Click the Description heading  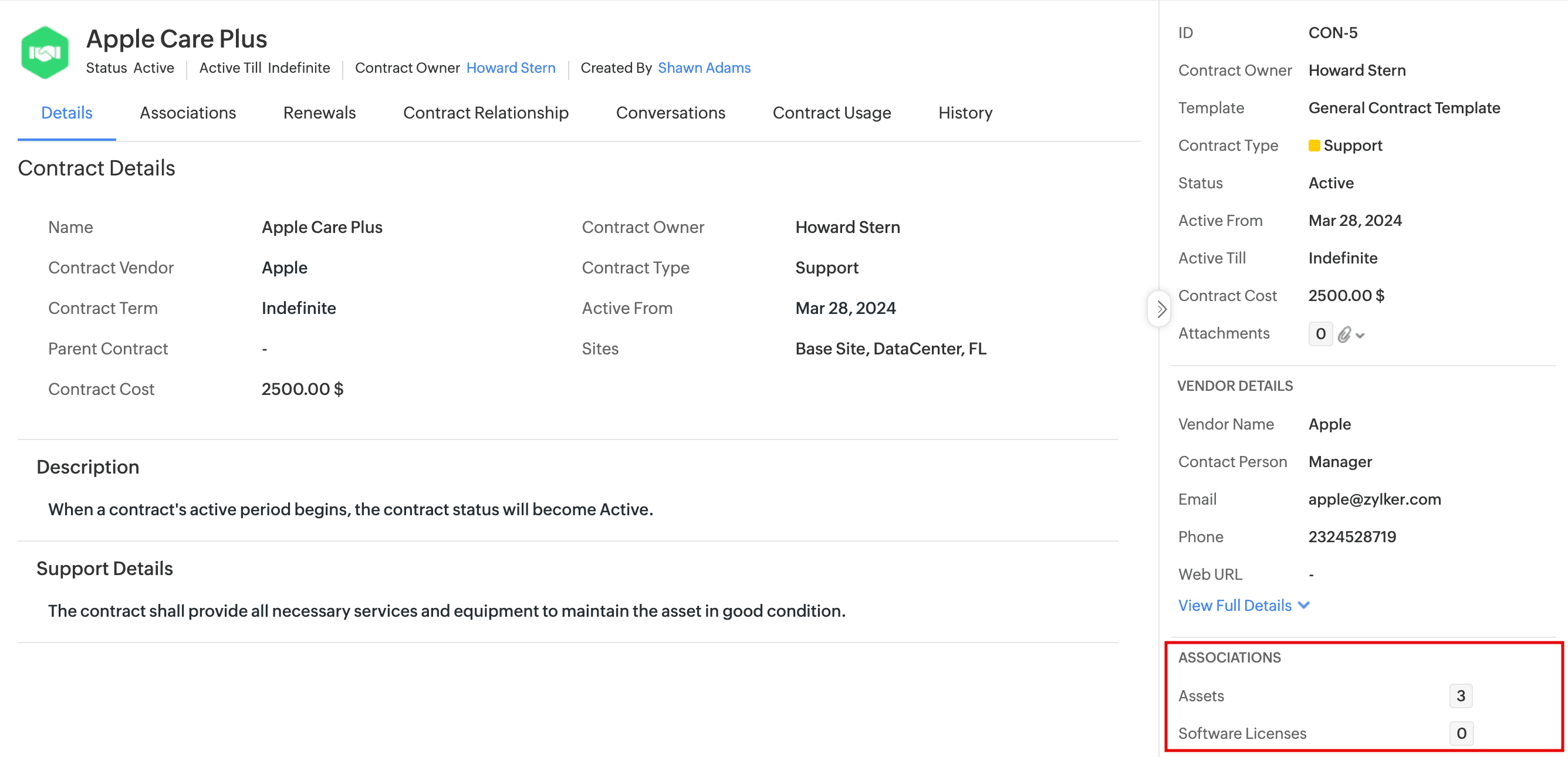click(88, 467)
